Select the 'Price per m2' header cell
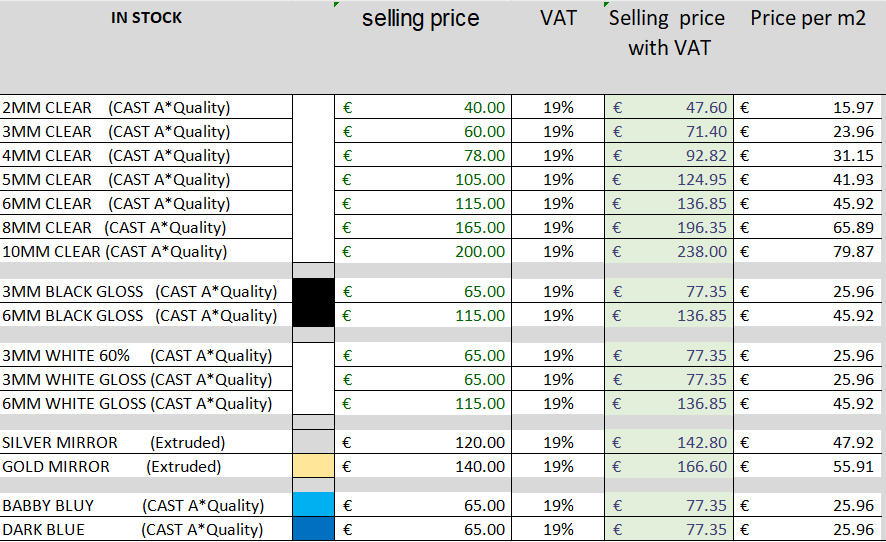The width and height of the screenshot is (886, 542). 808,19
